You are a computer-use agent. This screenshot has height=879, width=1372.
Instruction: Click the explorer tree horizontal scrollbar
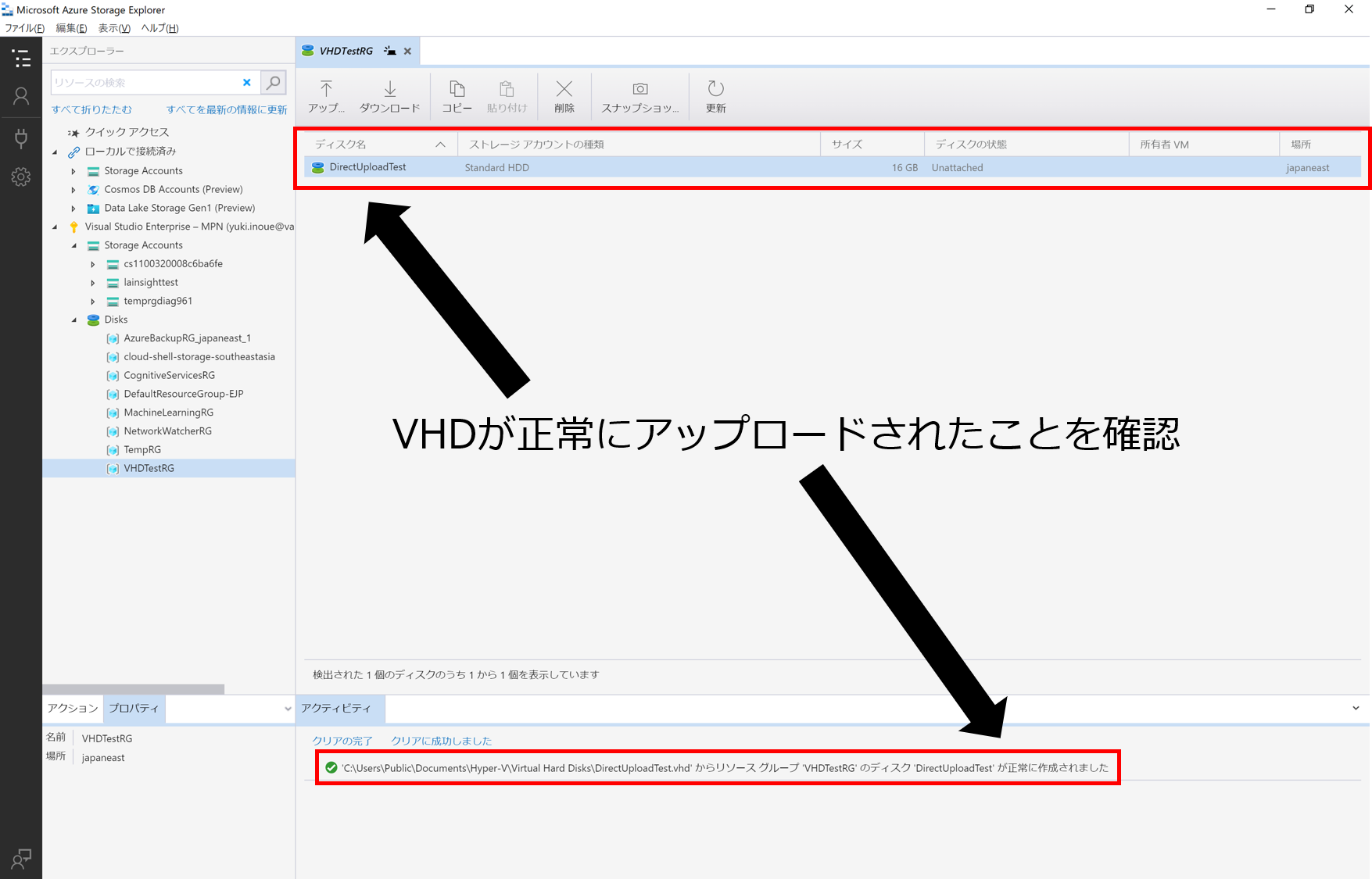134,689
